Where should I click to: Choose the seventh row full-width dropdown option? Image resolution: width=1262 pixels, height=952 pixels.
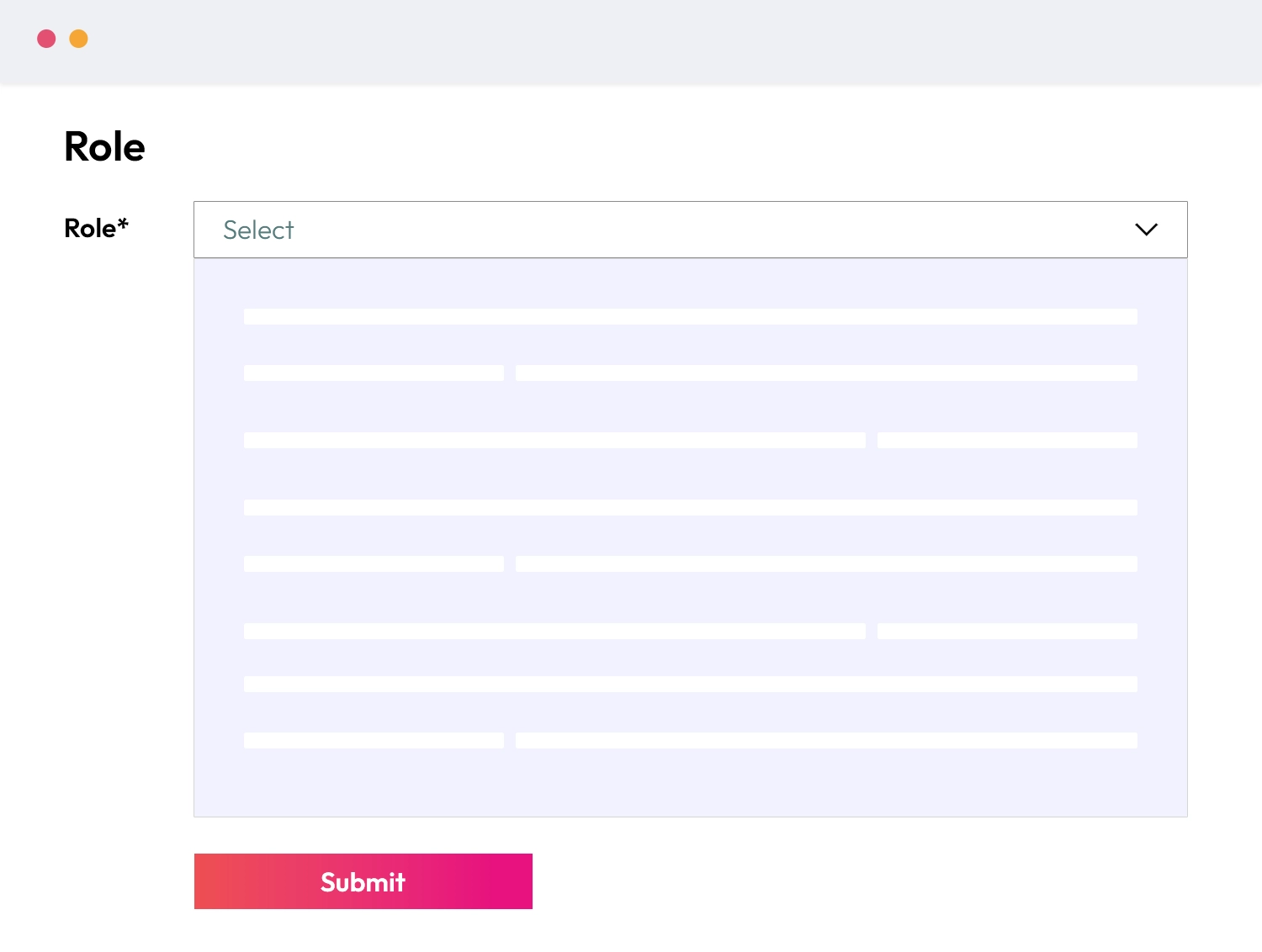690,684
